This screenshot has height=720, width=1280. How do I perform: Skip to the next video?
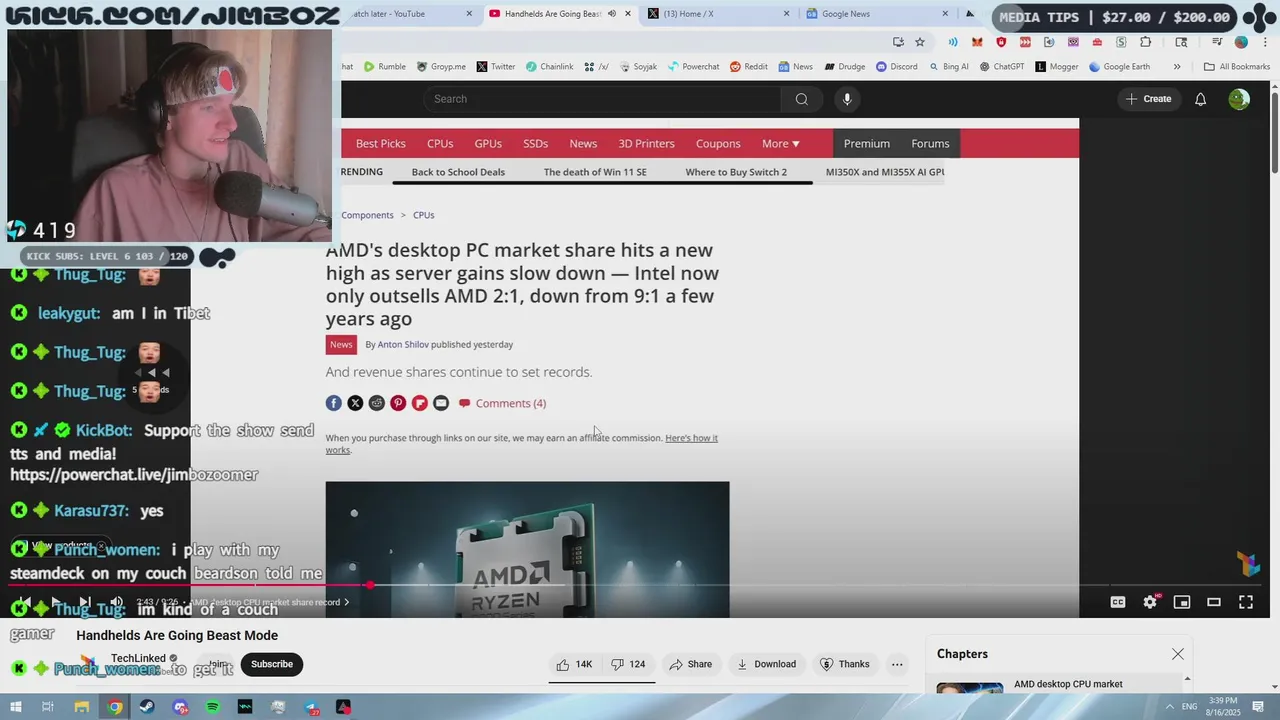point(85,602)
